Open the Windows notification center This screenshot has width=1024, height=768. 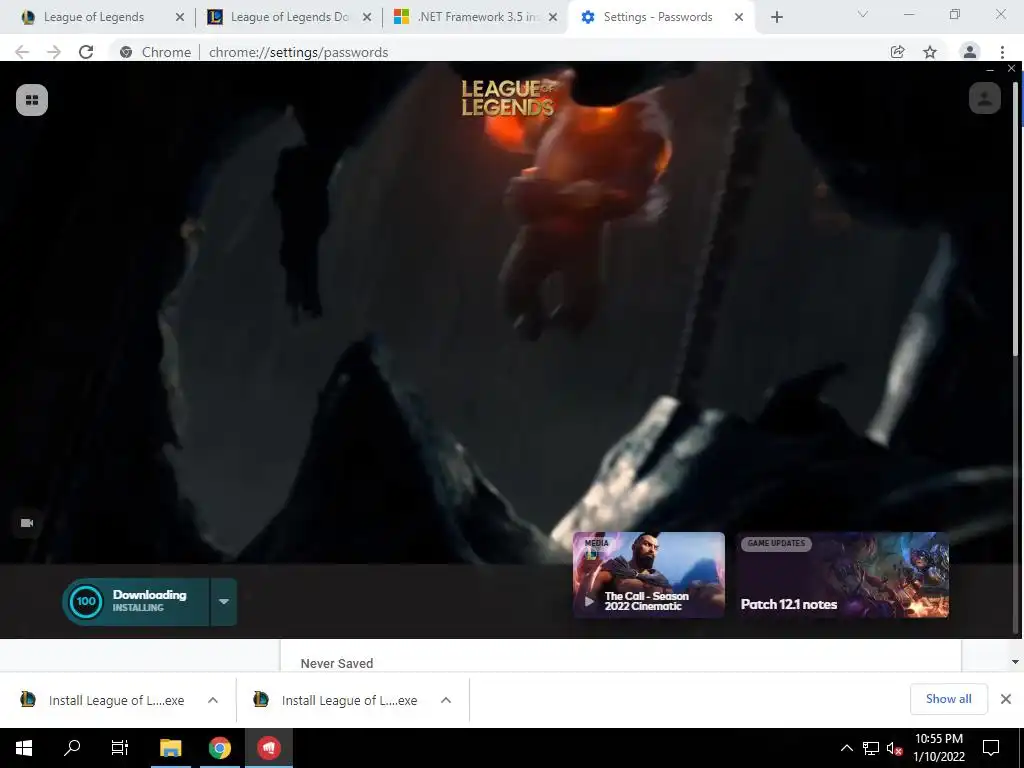coord(991,748)
